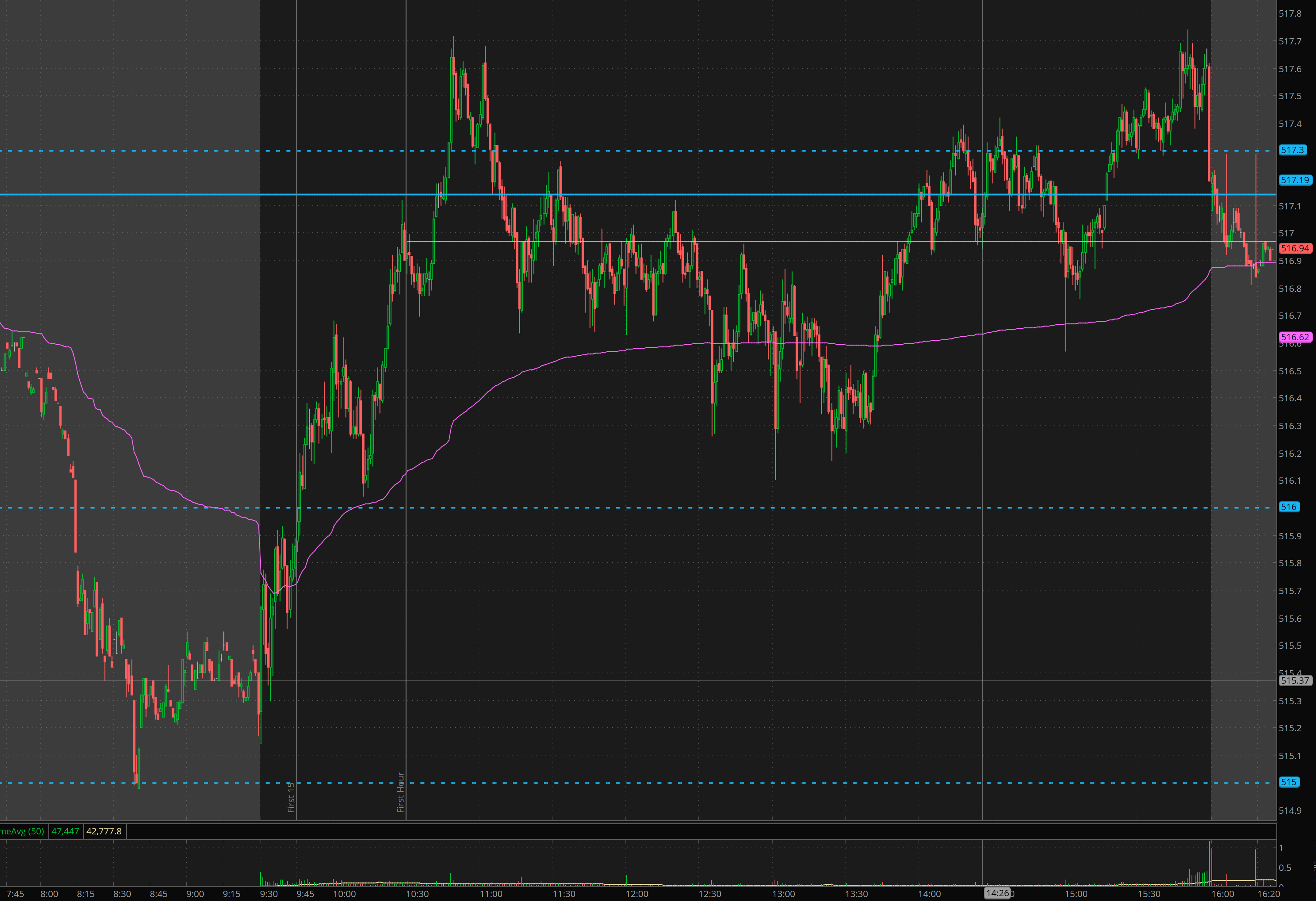Select the 515 dashed level price label
Screen dimensions: 1316x901
pos(1289,782)
